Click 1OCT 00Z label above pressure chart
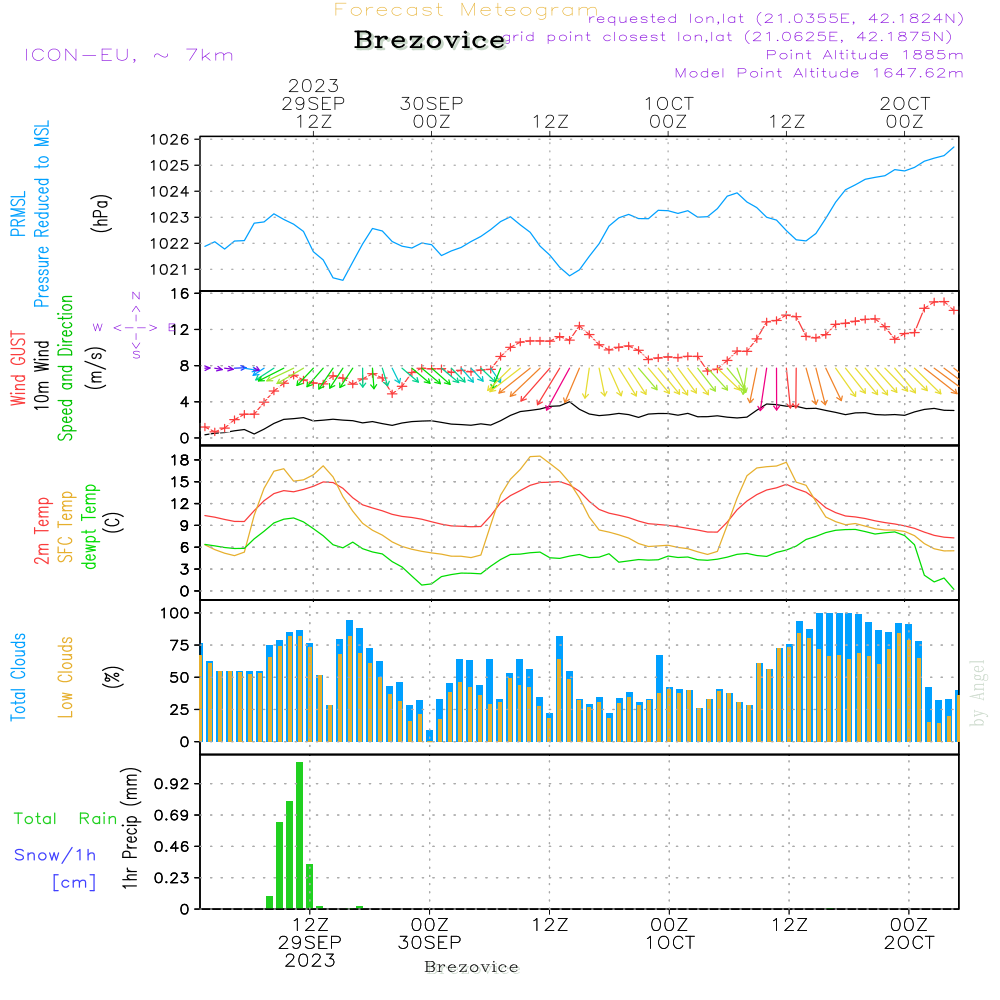1000x1000 pixels. 668,112
